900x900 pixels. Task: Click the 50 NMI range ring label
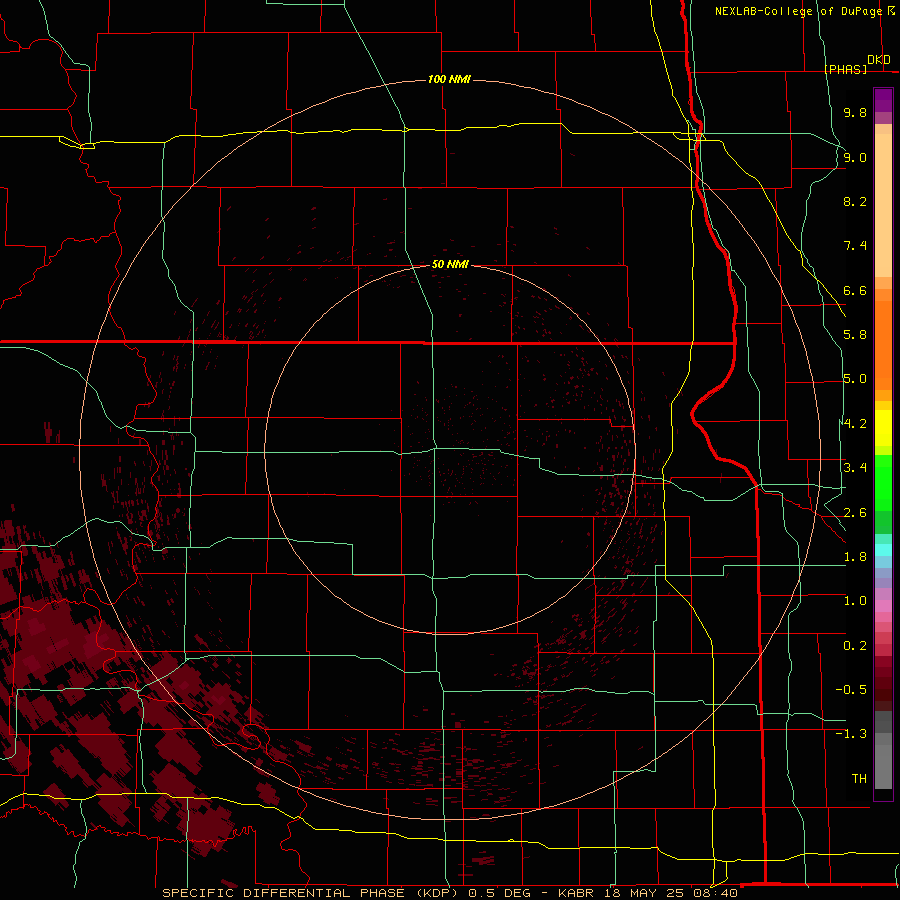click(450, 264)
